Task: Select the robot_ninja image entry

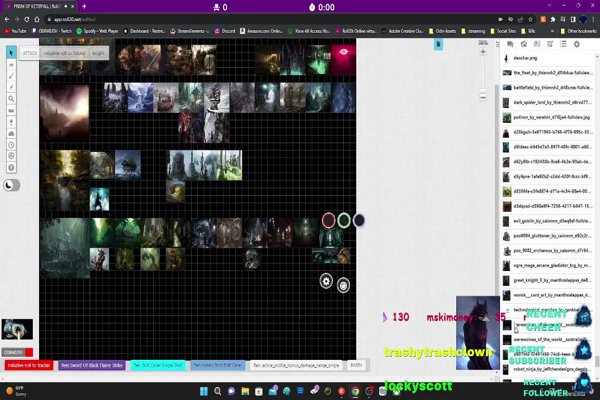Action: 548,369
